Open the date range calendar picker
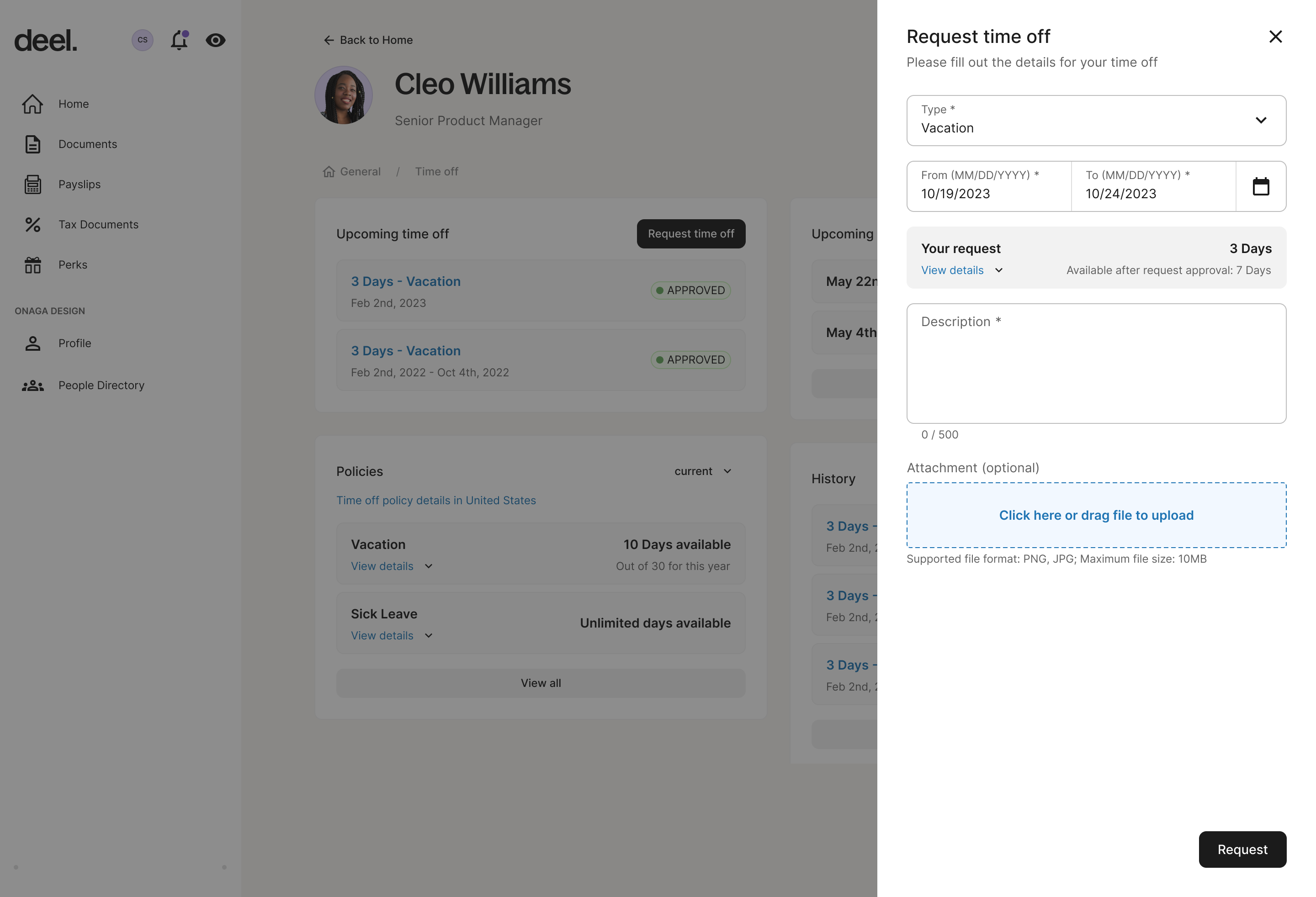The width and height of the screenshot is (1316, 897). pyautogui.click(x=1261, y=186)
